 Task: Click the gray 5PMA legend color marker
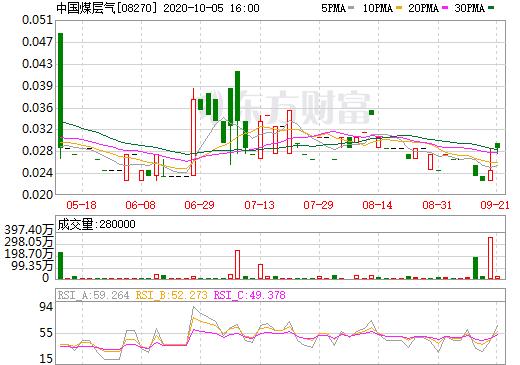point(351,8)
